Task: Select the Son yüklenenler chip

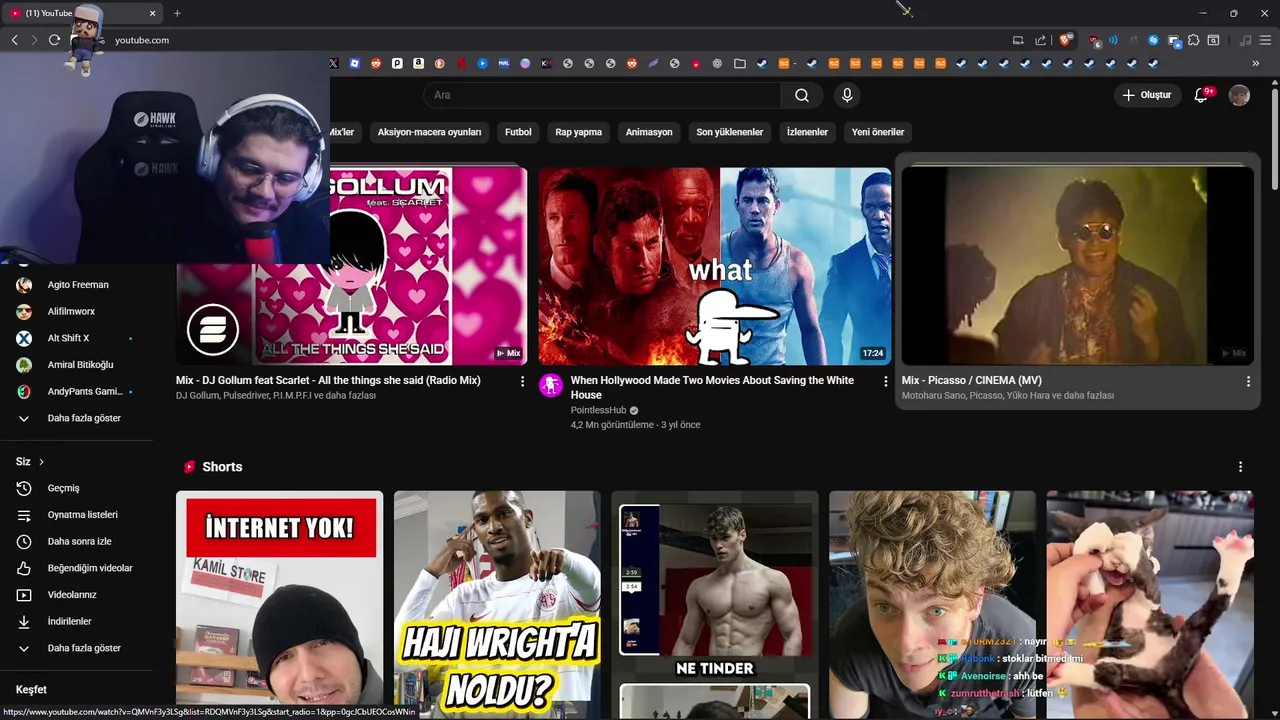Action: coord(730,132)
